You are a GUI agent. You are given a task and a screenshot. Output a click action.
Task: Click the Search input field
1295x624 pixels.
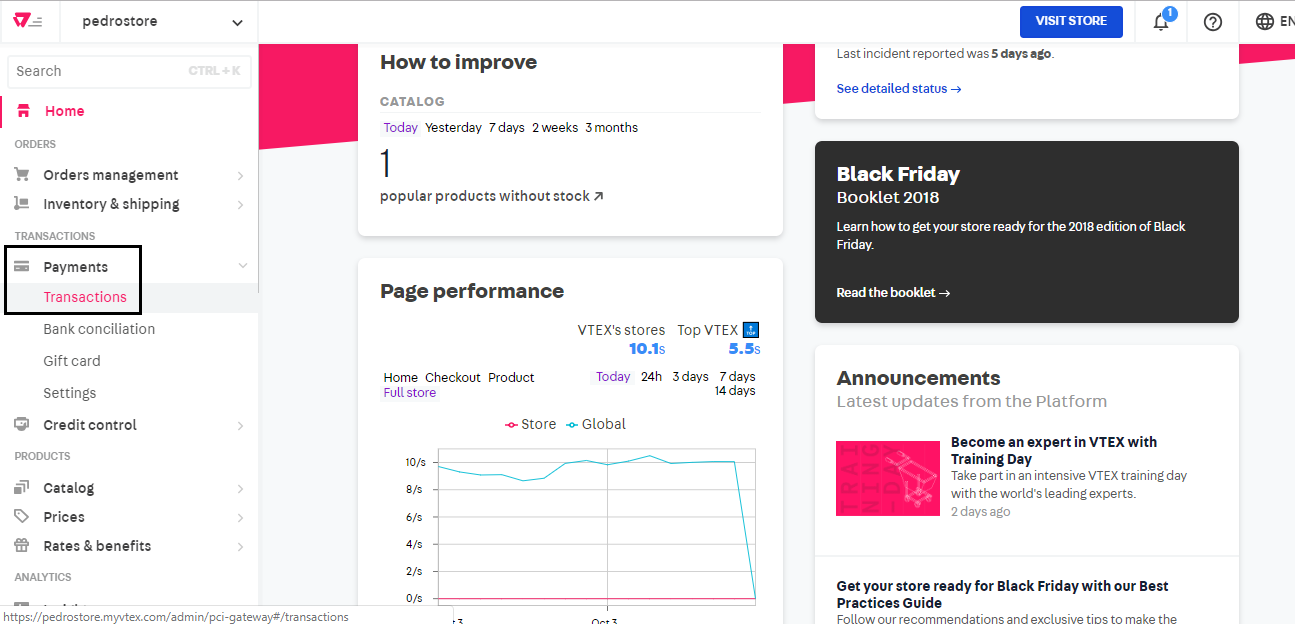[129, 71]
